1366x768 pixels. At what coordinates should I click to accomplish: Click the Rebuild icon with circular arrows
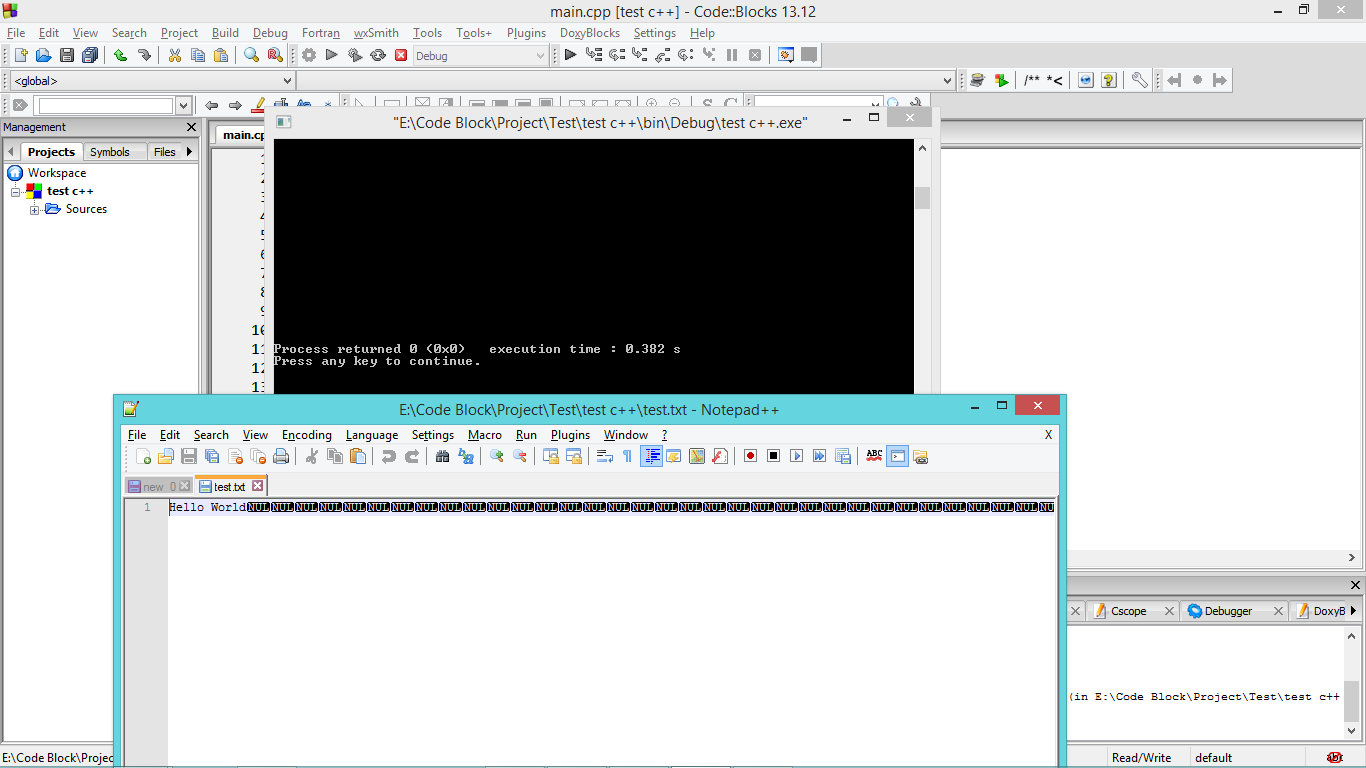(378, 56)
